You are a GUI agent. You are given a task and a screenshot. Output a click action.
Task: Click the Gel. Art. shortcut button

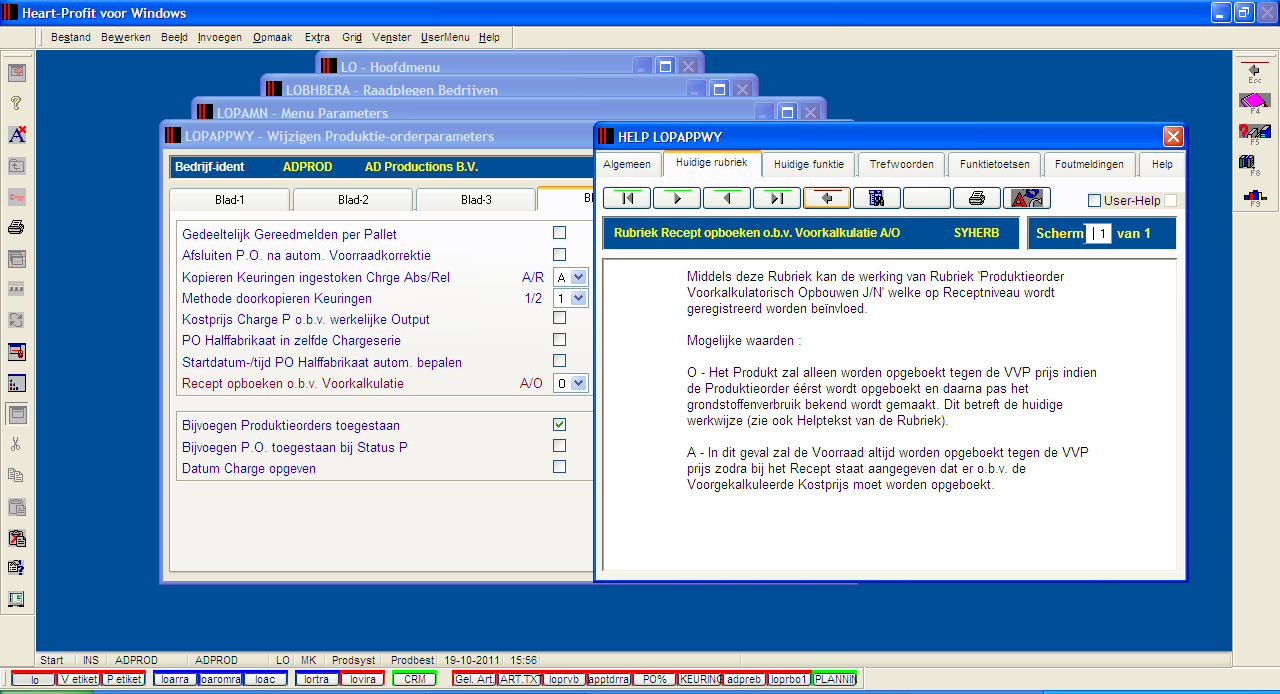click(x=474, y=679)
